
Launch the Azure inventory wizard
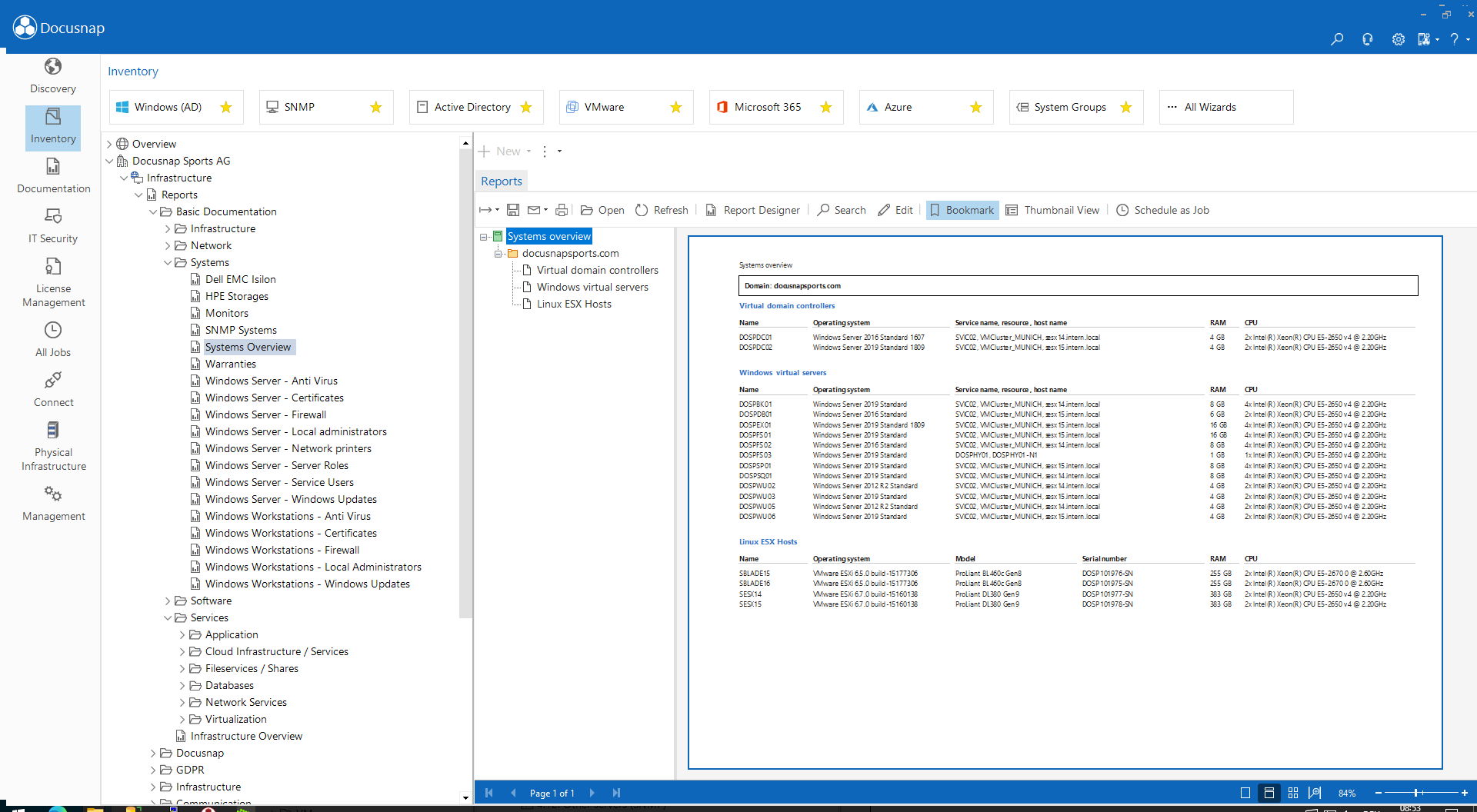click(926, 107)
